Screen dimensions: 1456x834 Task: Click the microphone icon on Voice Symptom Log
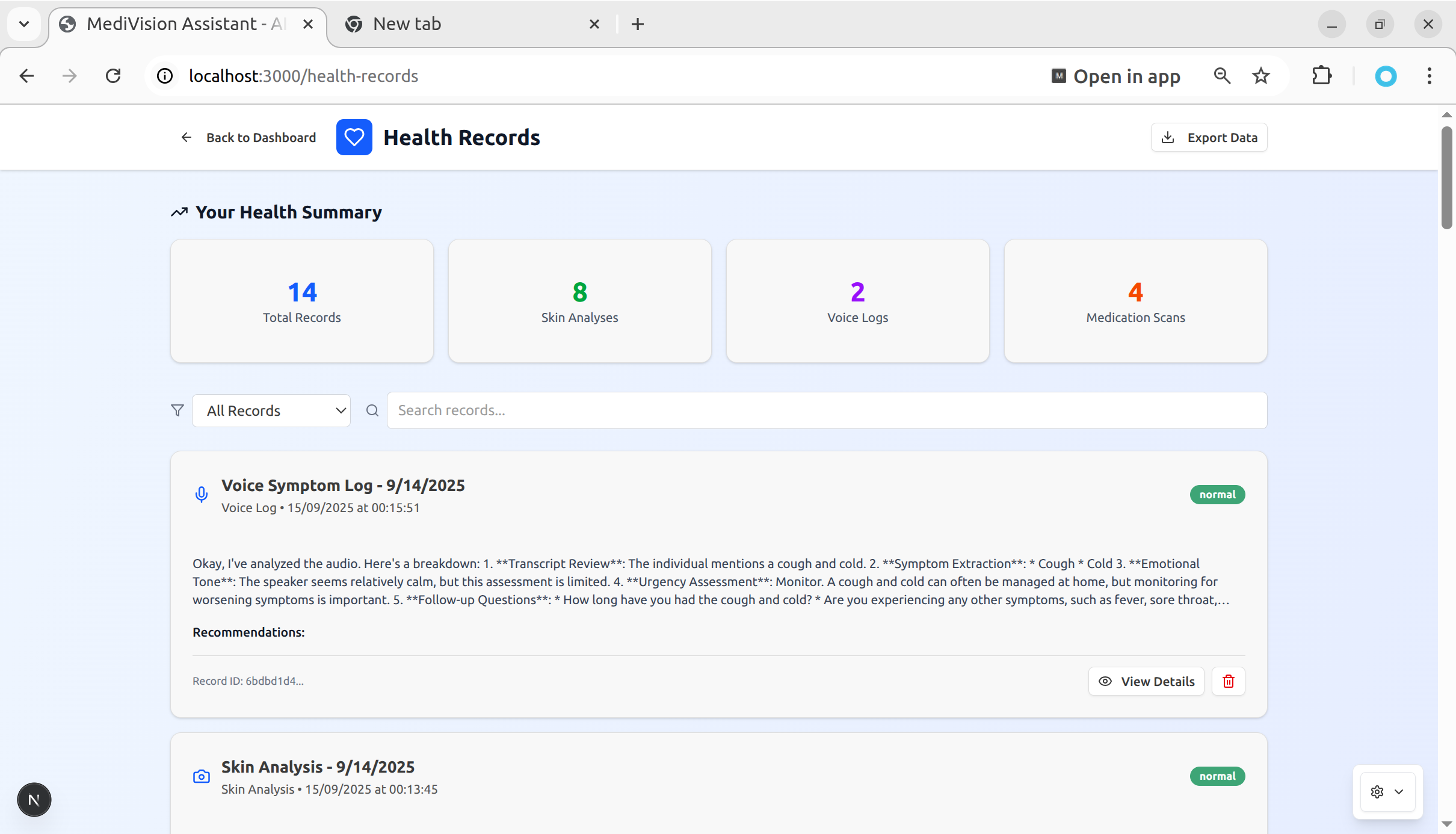coord(202,495)
